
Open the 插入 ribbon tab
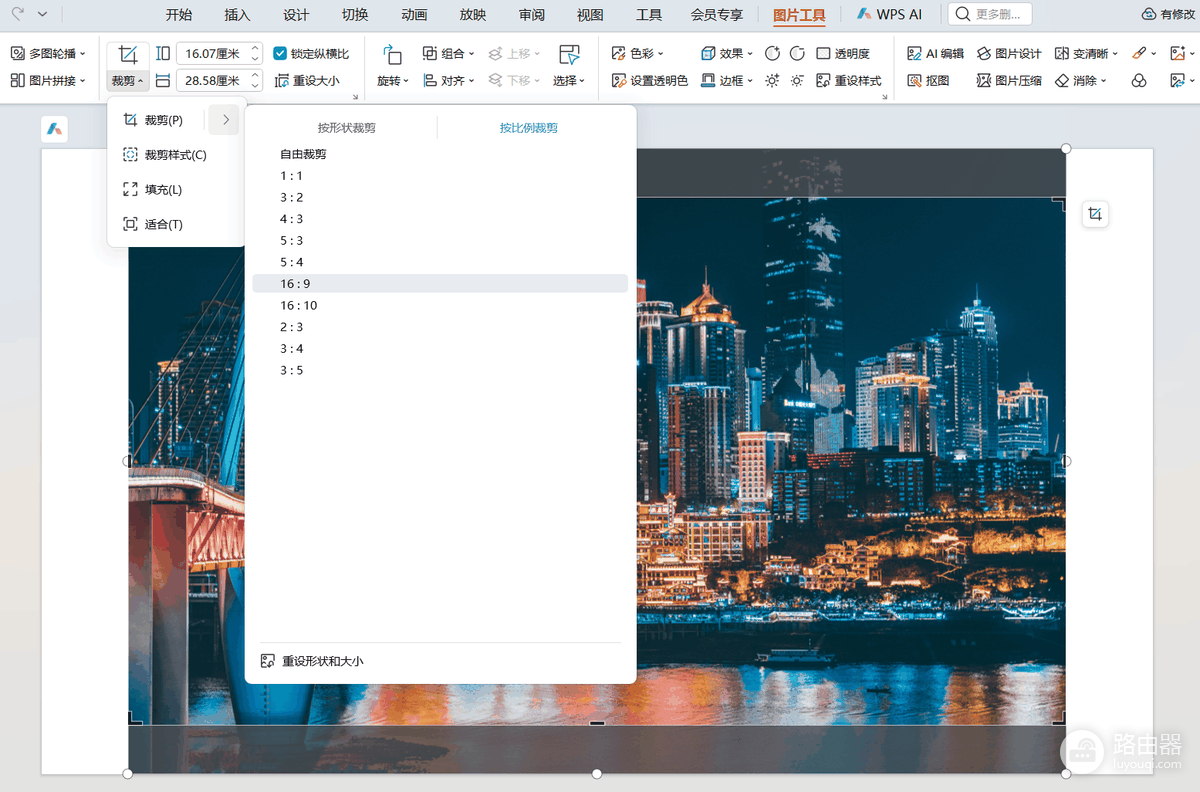[238, 15]
